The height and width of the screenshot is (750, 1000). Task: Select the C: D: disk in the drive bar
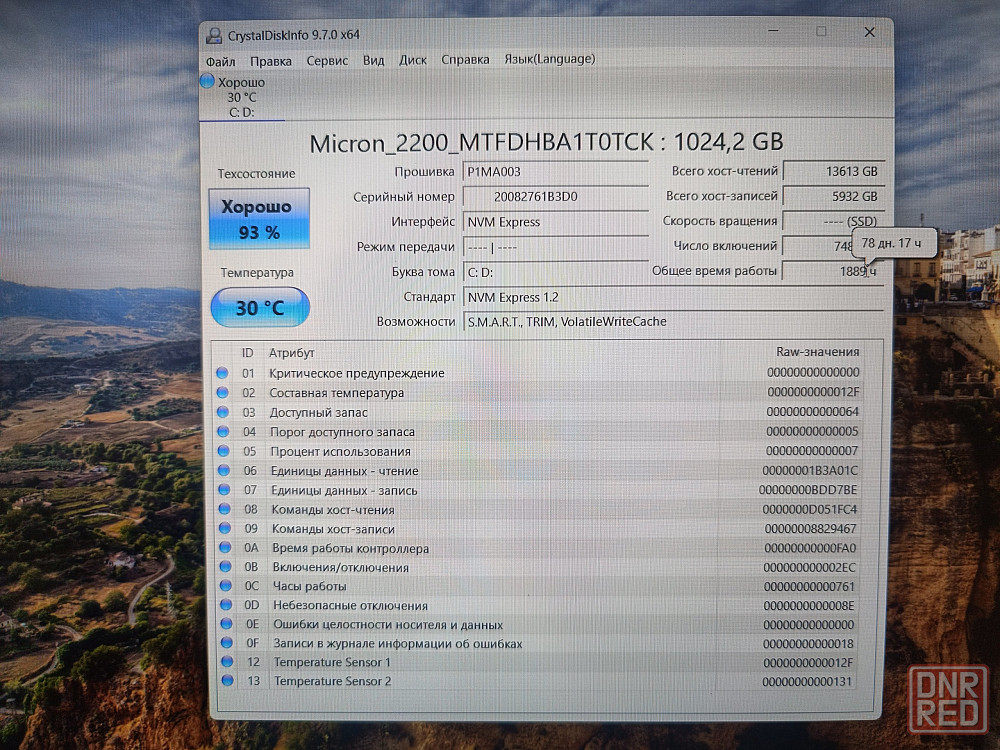click(x=242, y=112)
